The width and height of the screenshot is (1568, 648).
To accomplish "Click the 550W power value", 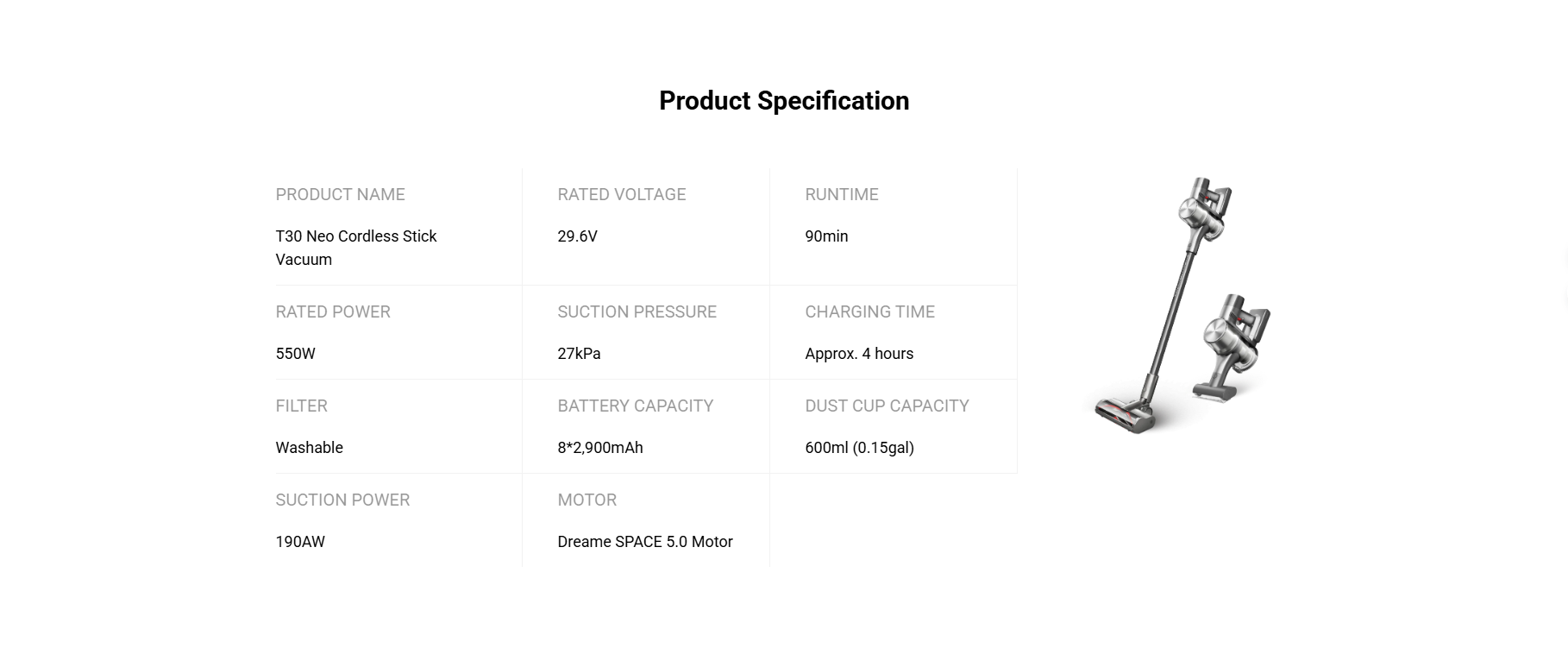I will point(295,354).
